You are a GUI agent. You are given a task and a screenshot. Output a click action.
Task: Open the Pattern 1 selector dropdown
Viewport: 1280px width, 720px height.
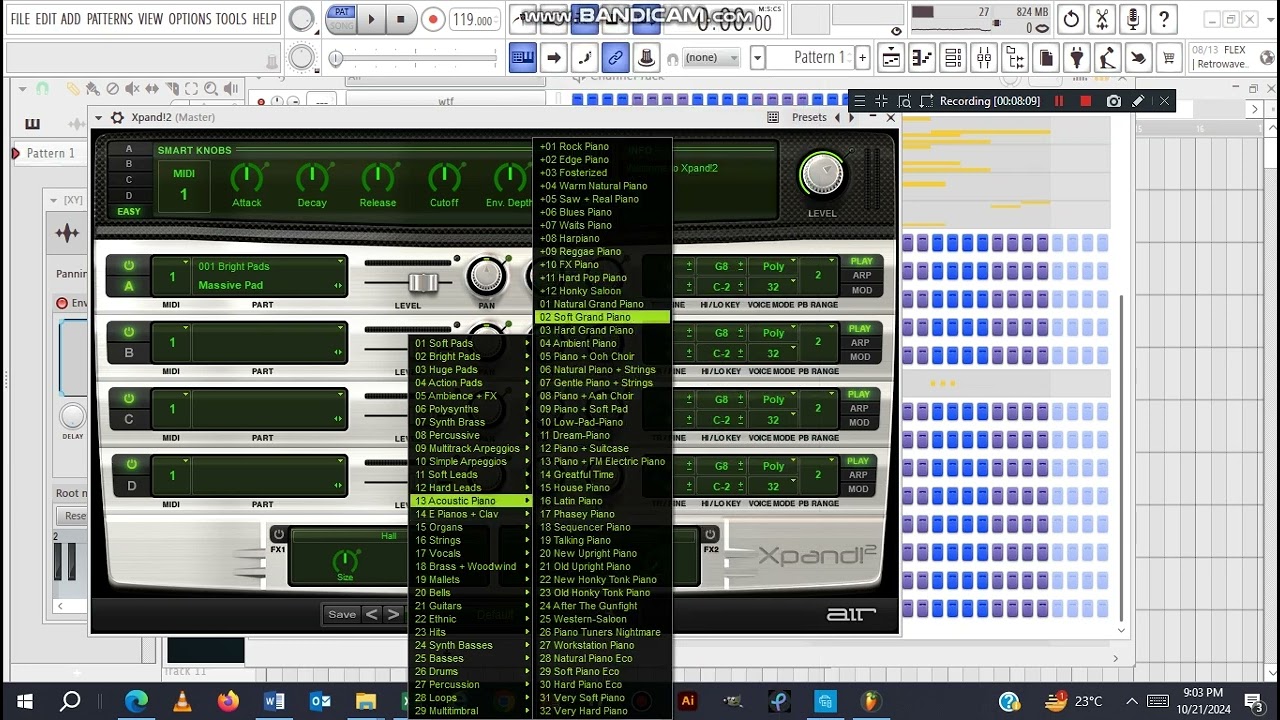pyautogui.click(x=758, y=58)
